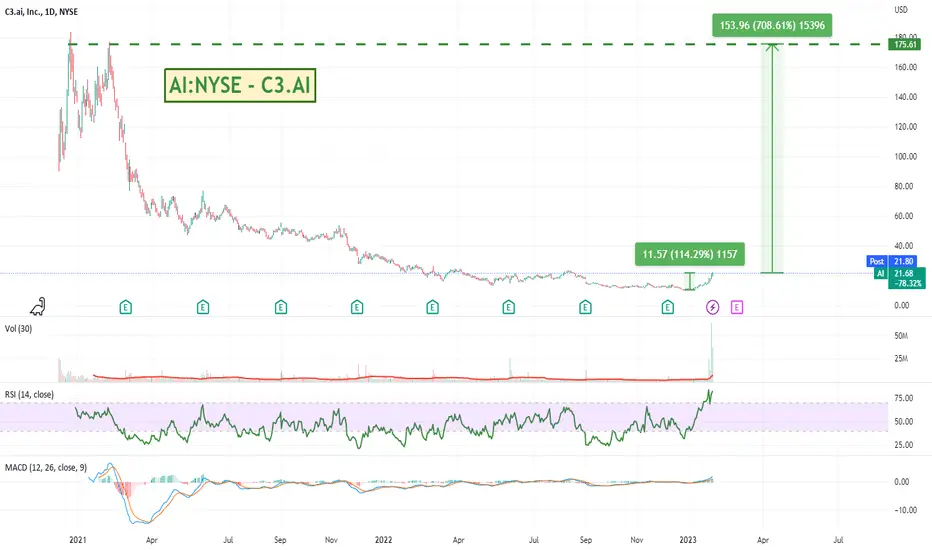Click the 160.00 price axis value
The image size is (932, 550).
point(905,67)
